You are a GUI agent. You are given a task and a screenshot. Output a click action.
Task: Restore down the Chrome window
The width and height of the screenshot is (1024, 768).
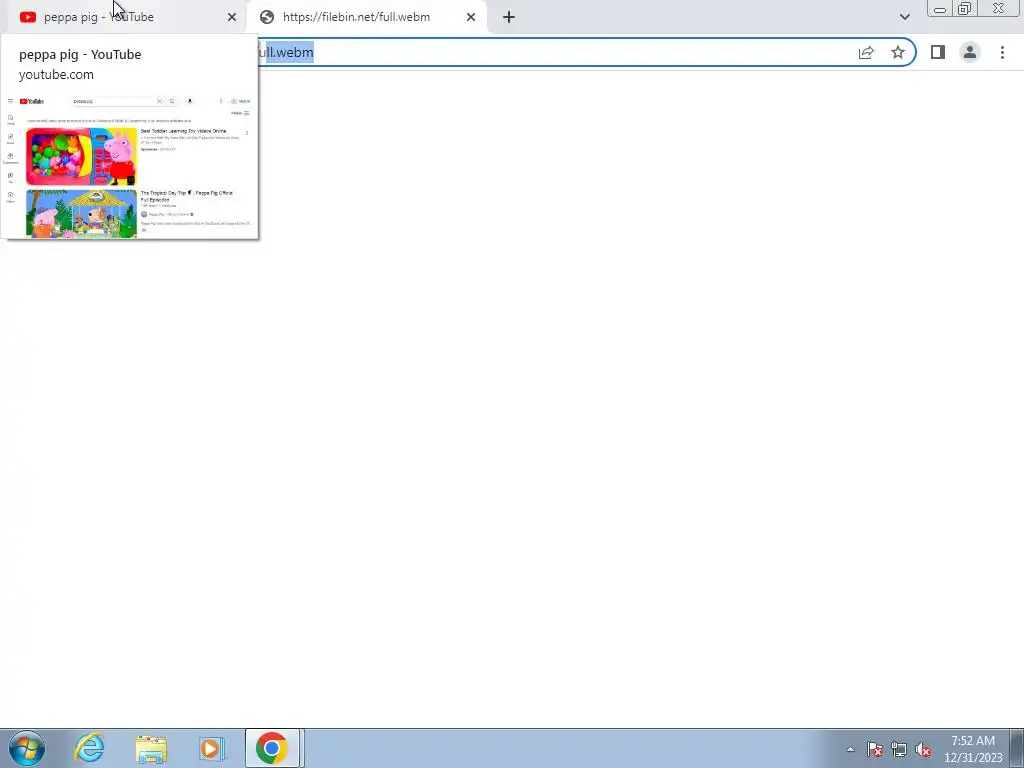pos(965,8)
